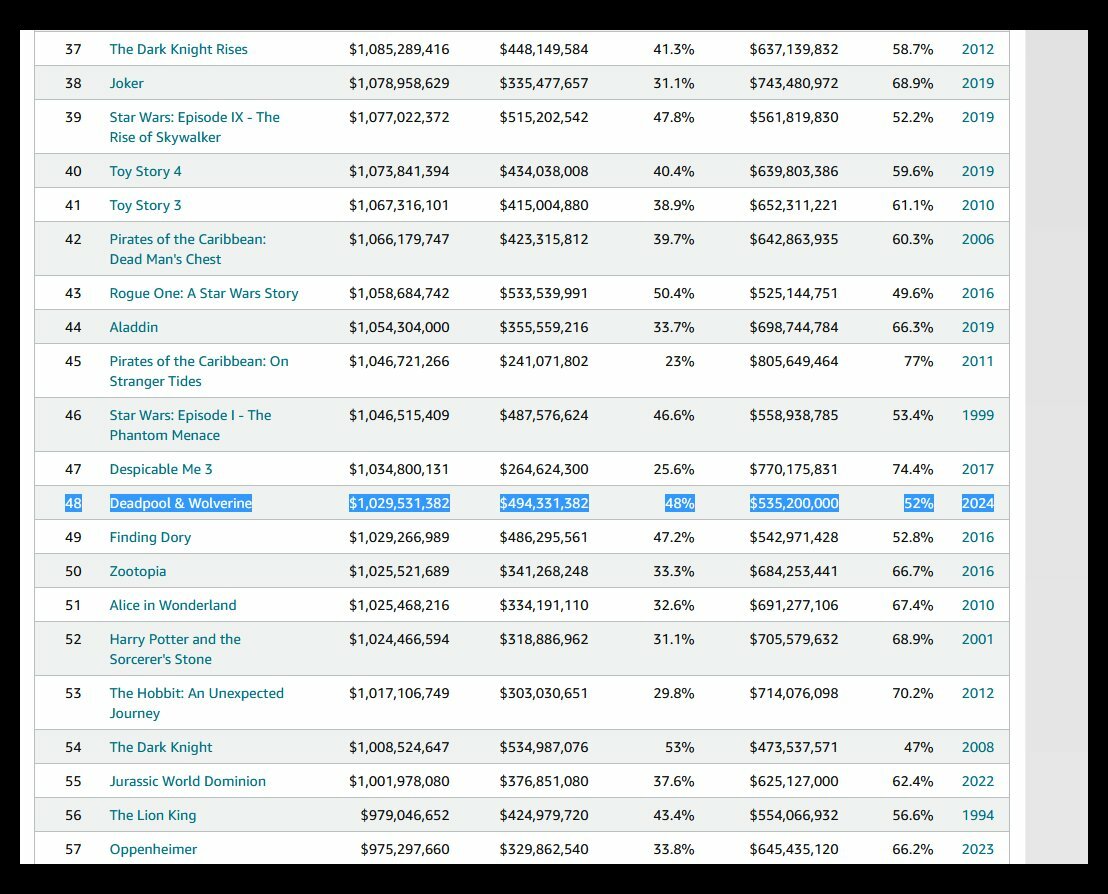The width and height of the screenshot is (1108, 894).
Task: Select rank number 57 cell
Action: (x=73, y=849)
